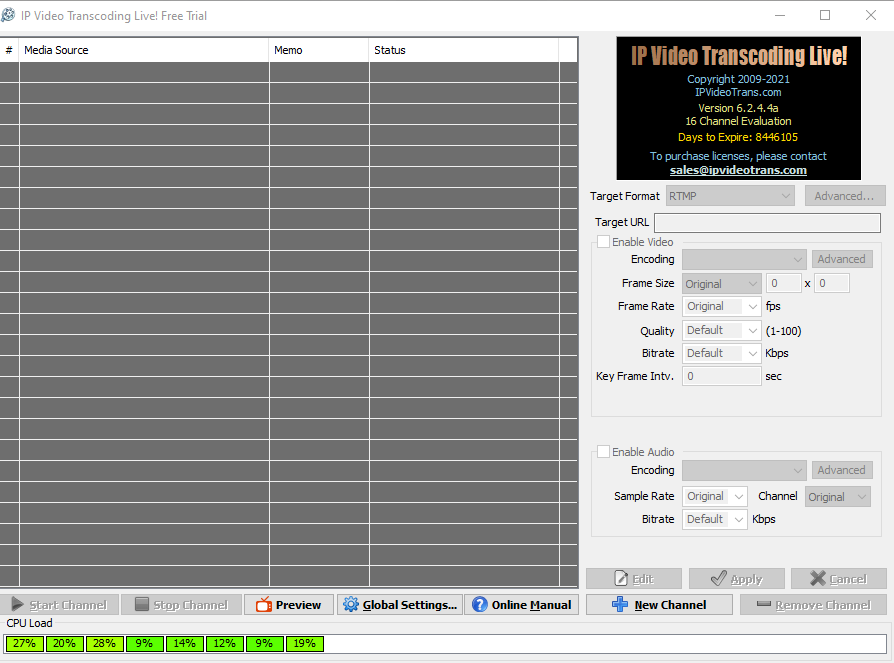This screenshot has height=663, width=894.
Task: Click the Apply checkmark icon
Action: (x=717, y=579)
